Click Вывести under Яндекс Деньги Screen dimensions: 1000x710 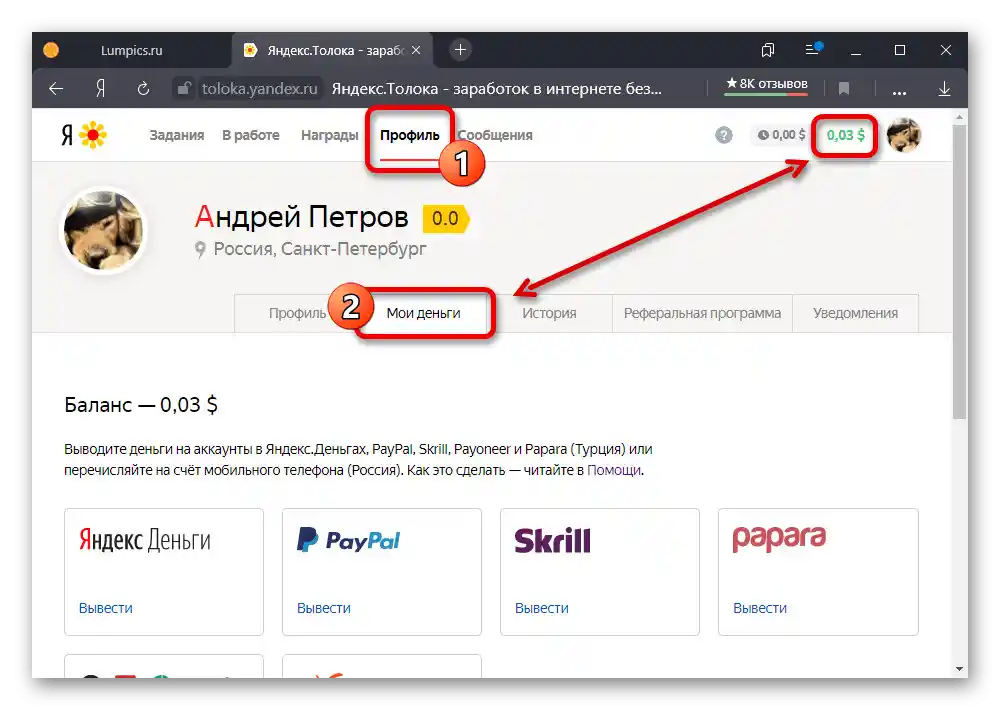point(106,608)
